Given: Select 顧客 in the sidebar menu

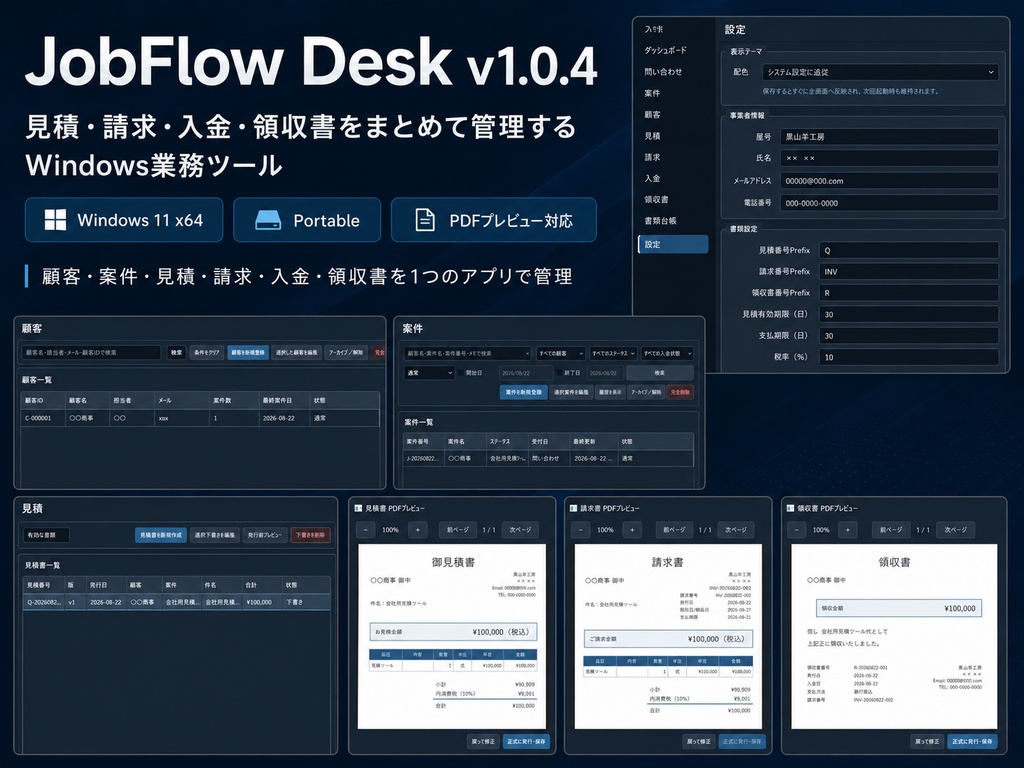Looking at the screenshot, I should (652, 114).
